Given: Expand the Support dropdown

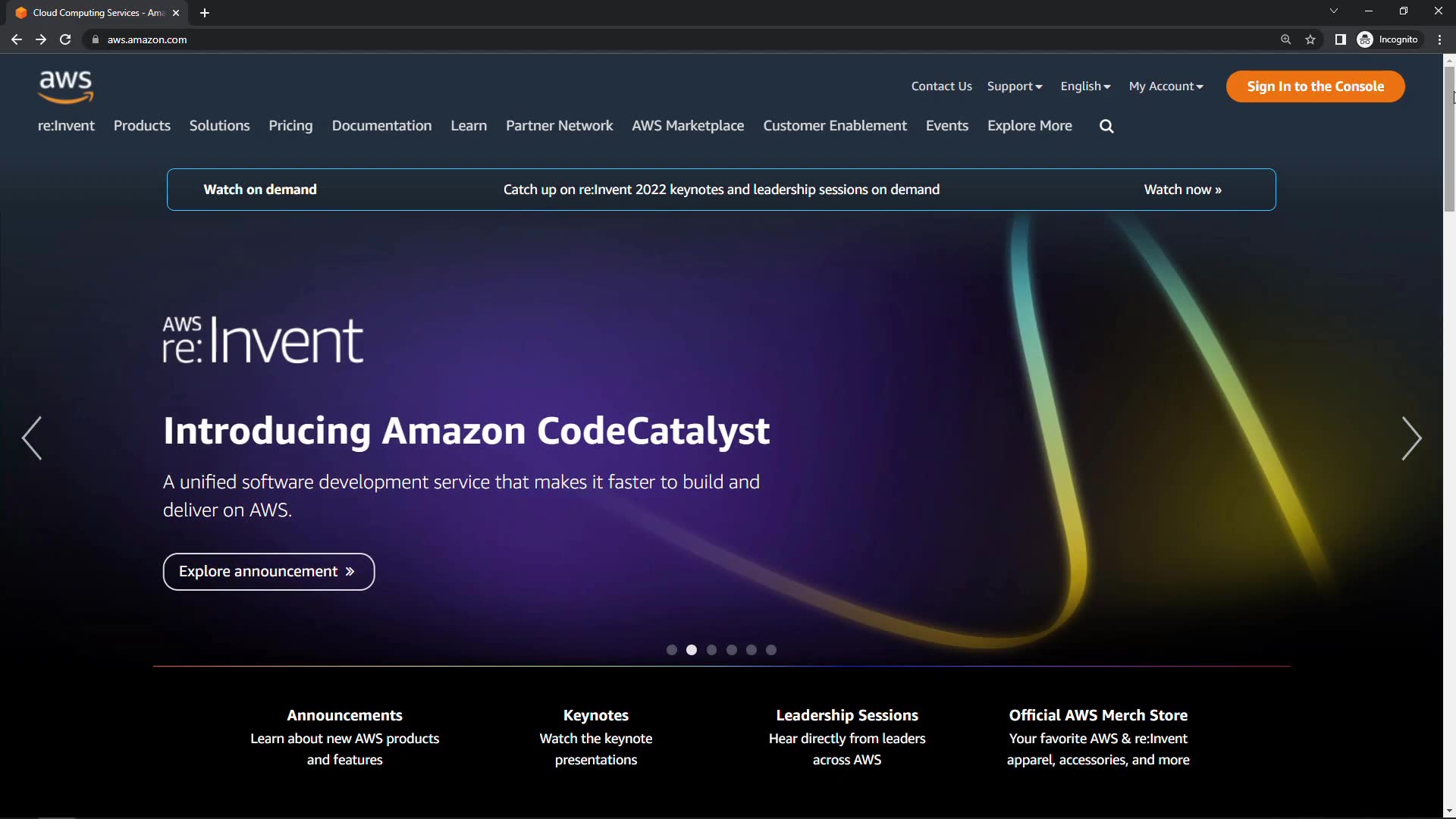Looking at the screenshot, I should [x=1015, y=86].
